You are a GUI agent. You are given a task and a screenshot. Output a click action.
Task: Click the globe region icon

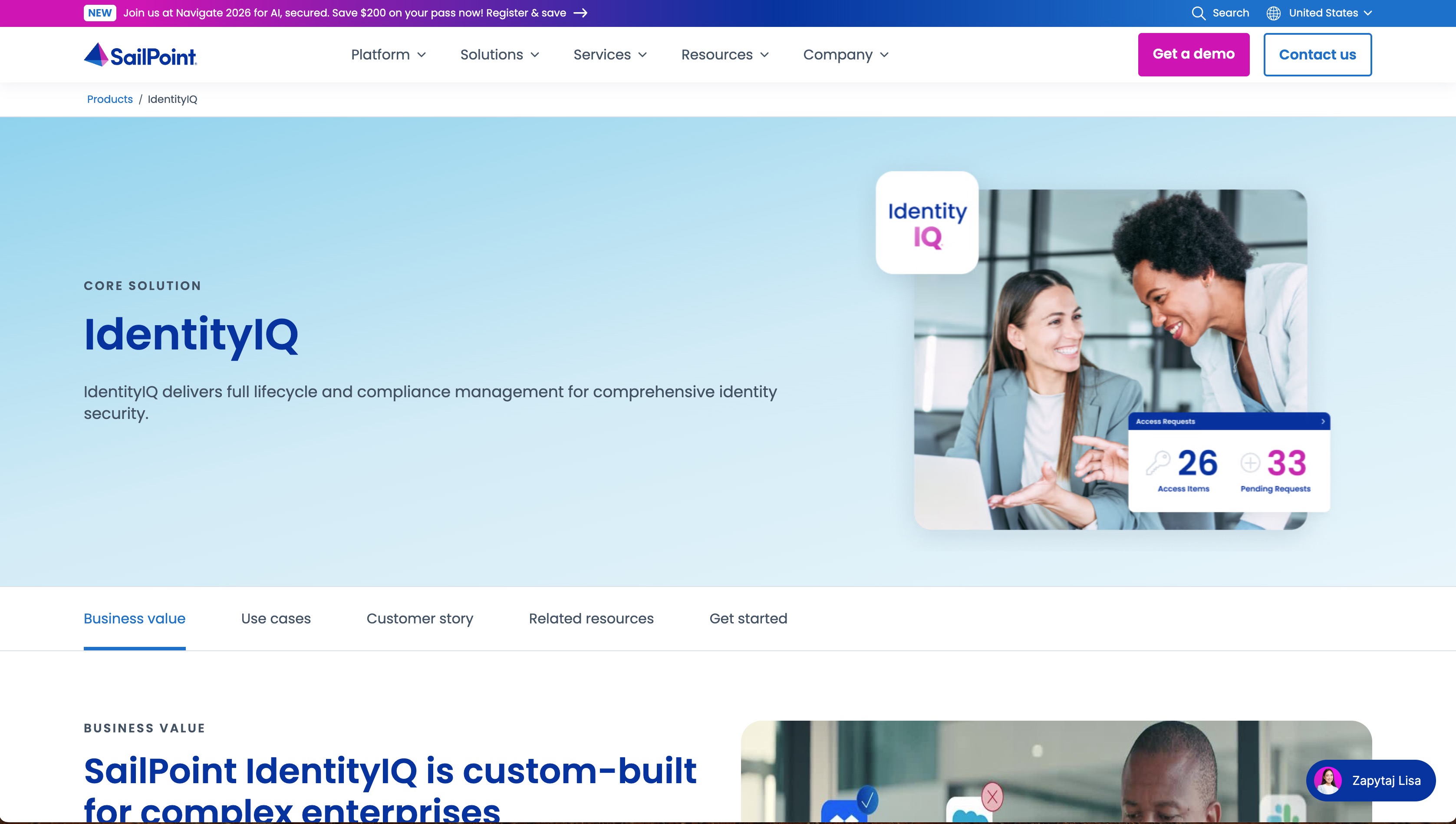[x=1273, y=13]
